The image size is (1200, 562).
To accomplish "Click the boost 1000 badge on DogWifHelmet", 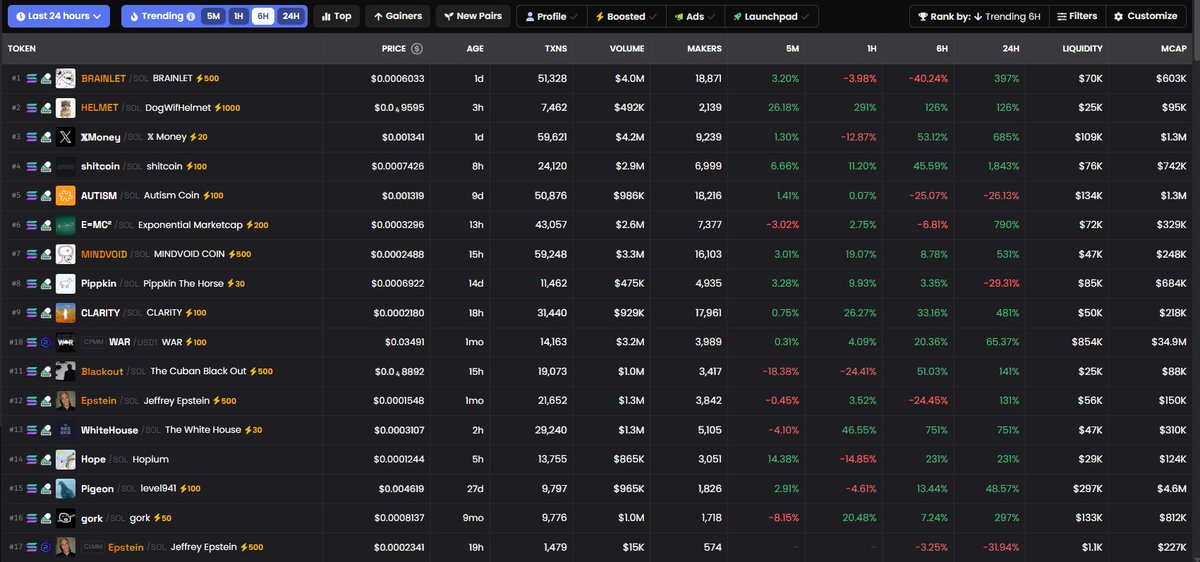I will pos(227,108).
